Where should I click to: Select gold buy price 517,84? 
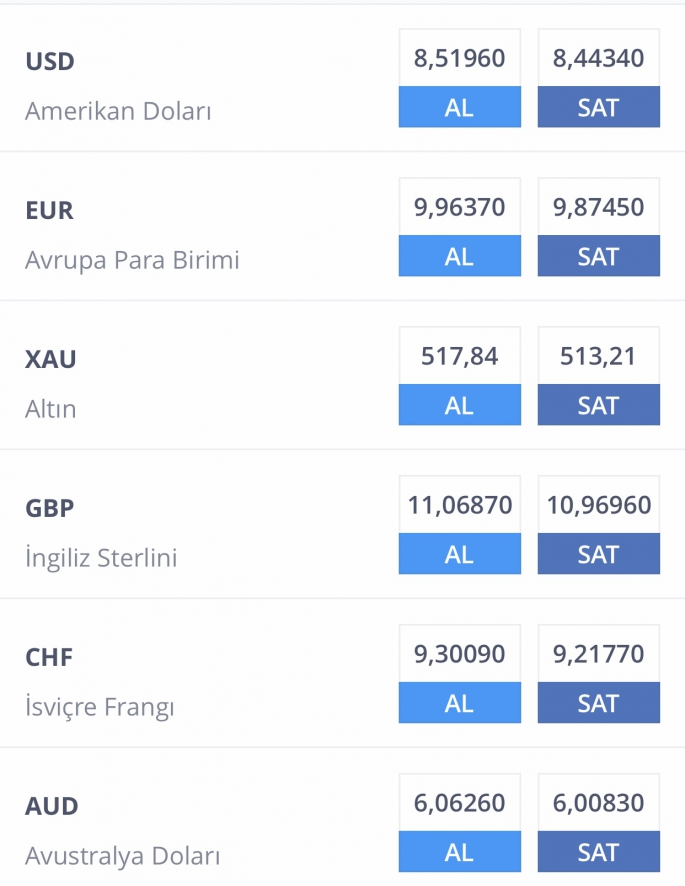(x=459, y=355)
